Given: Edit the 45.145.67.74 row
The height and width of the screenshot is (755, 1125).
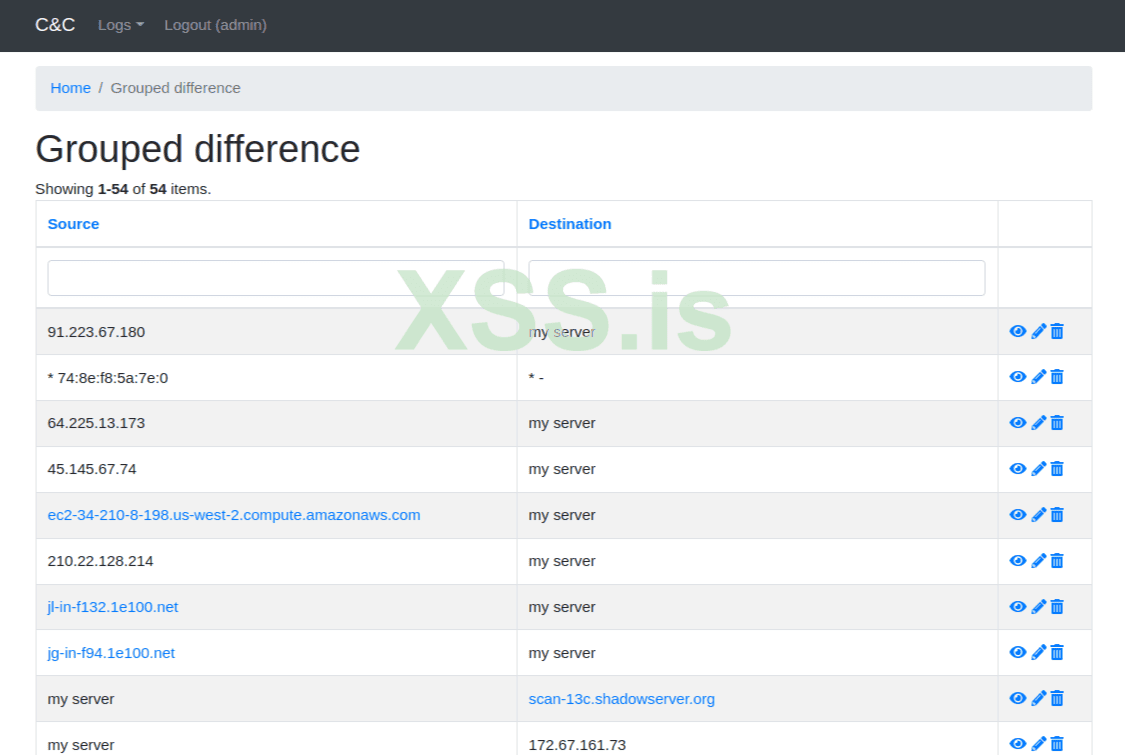Looking at the screenshot, I should pyautogui.click(x=1038, y=469).
